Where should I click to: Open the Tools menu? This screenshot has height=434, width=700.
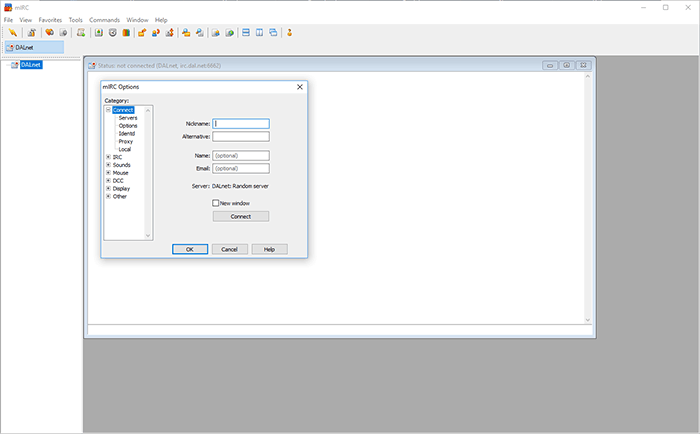(x=75, y=20)
